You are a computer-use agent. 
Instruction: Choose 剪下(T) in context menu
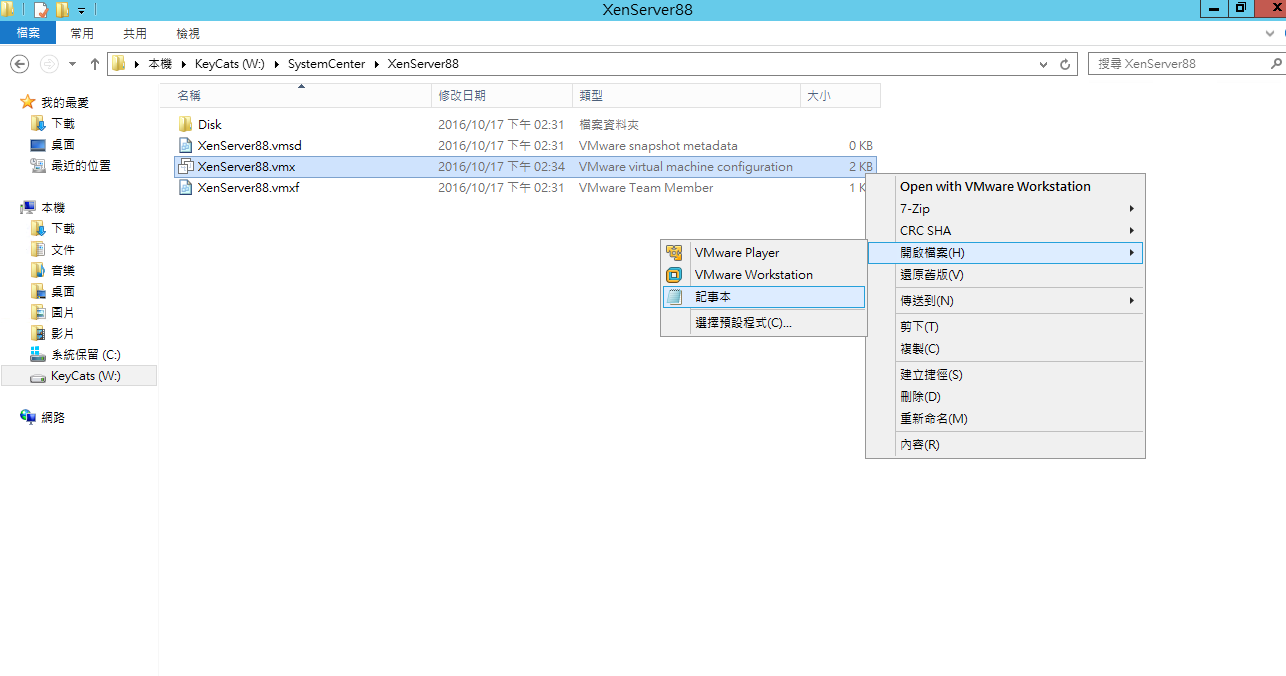(x=1005, y=326)
